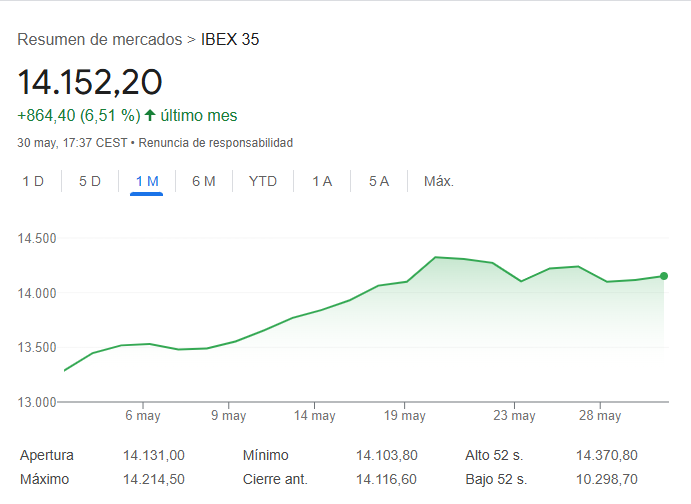Click the active 1 M tab
Screen dimensions: 691x504
(147, 181)
